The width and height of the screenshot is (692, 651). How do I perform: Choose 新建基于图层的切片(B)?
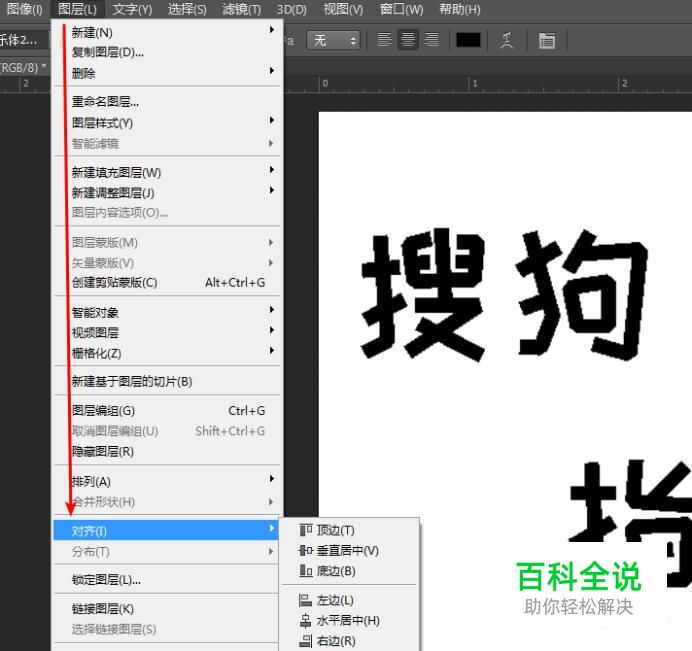(167, 381)
